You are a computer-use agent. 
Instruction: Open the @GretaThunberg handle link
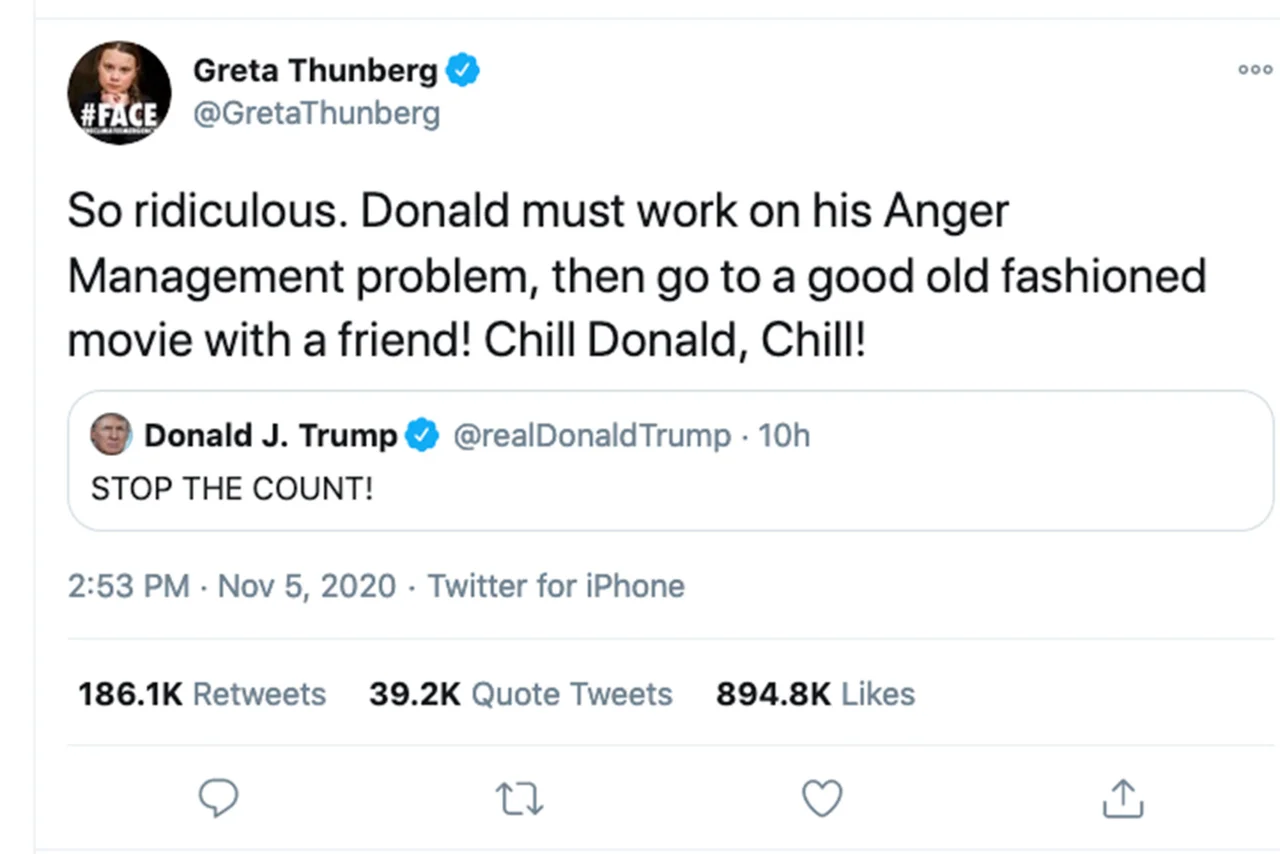coord(315,114)
